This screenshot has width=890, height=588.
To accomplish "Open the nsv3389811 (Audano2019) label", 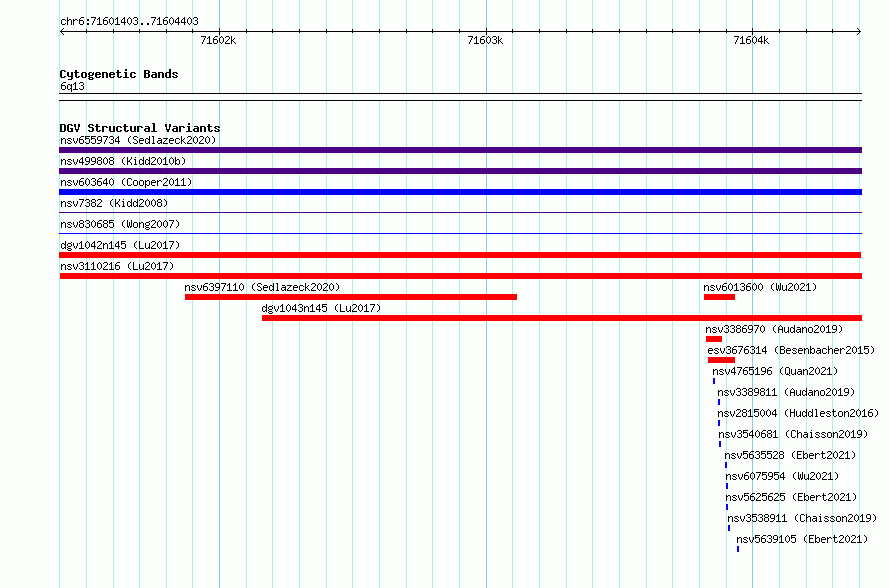I will coord(786,392).
